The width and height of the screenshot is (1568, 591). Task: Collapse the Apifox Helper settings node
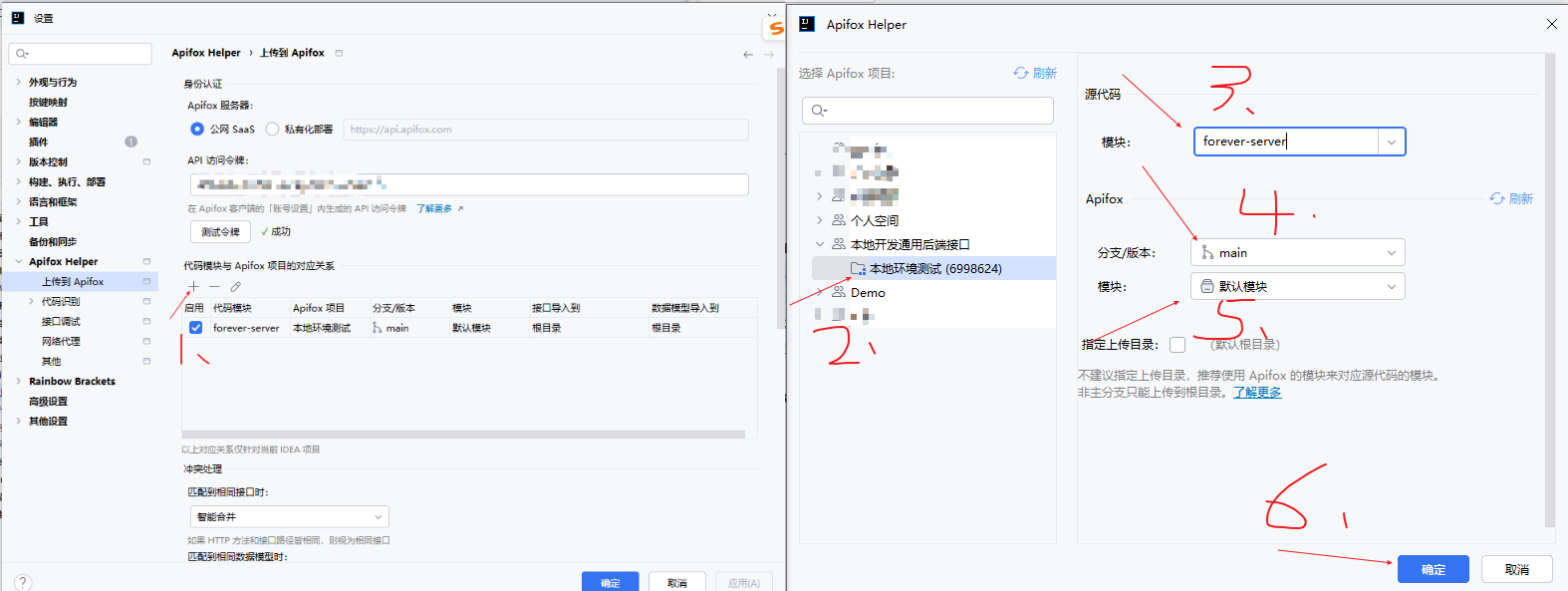19,261
